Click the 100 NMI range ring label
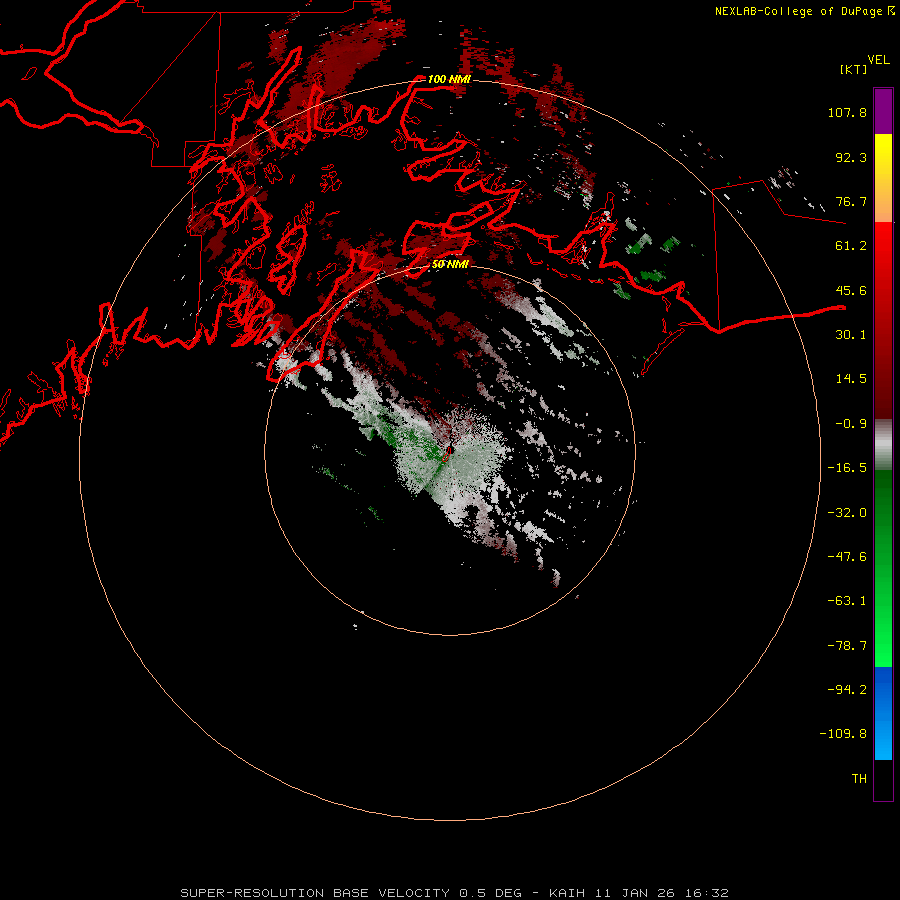Screen dimensions: 900x900 pyautogui.click(x=449, y=79)
